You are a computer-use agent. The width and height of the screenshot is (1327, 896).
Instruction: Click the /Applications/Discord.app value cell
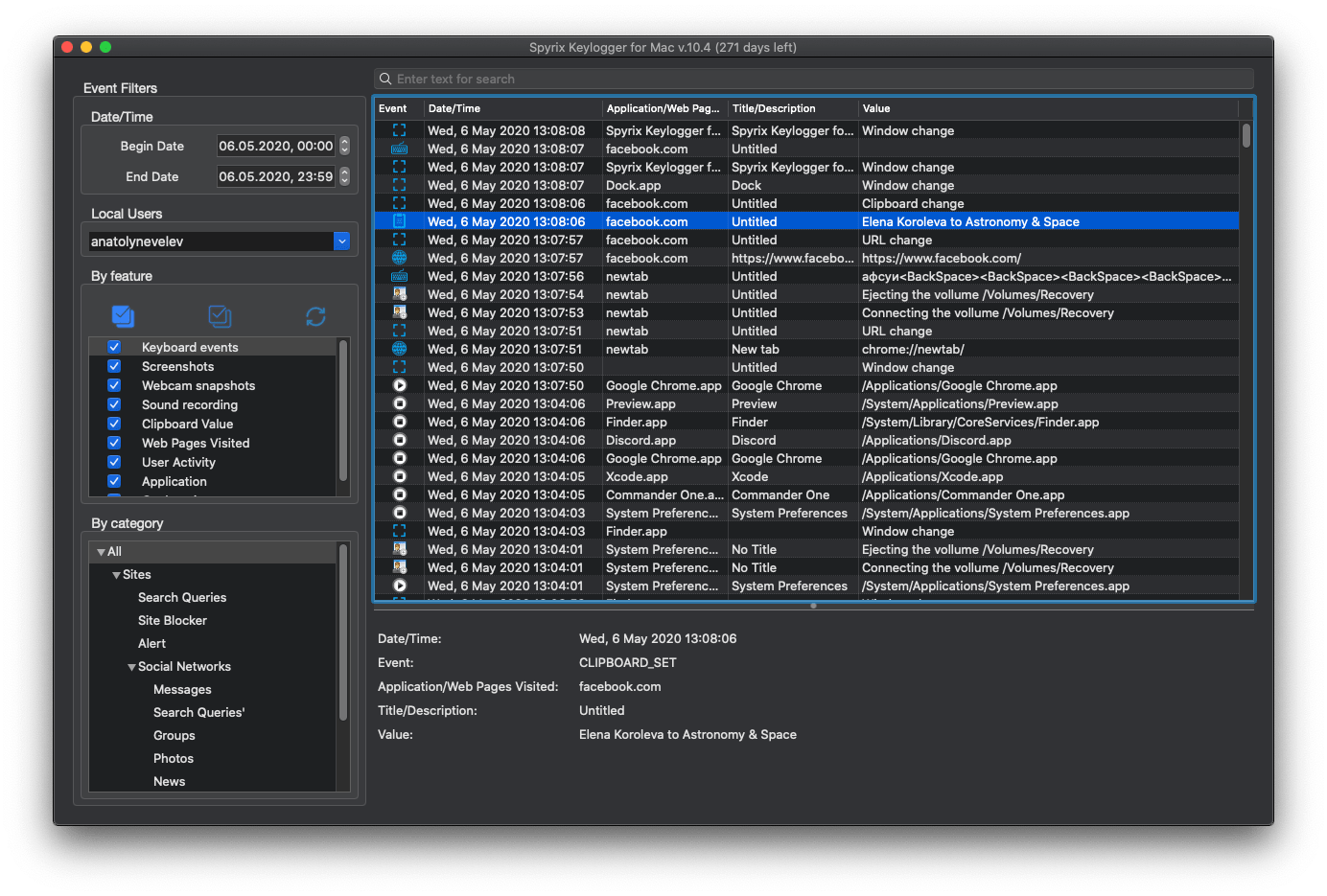point(1049,440)
